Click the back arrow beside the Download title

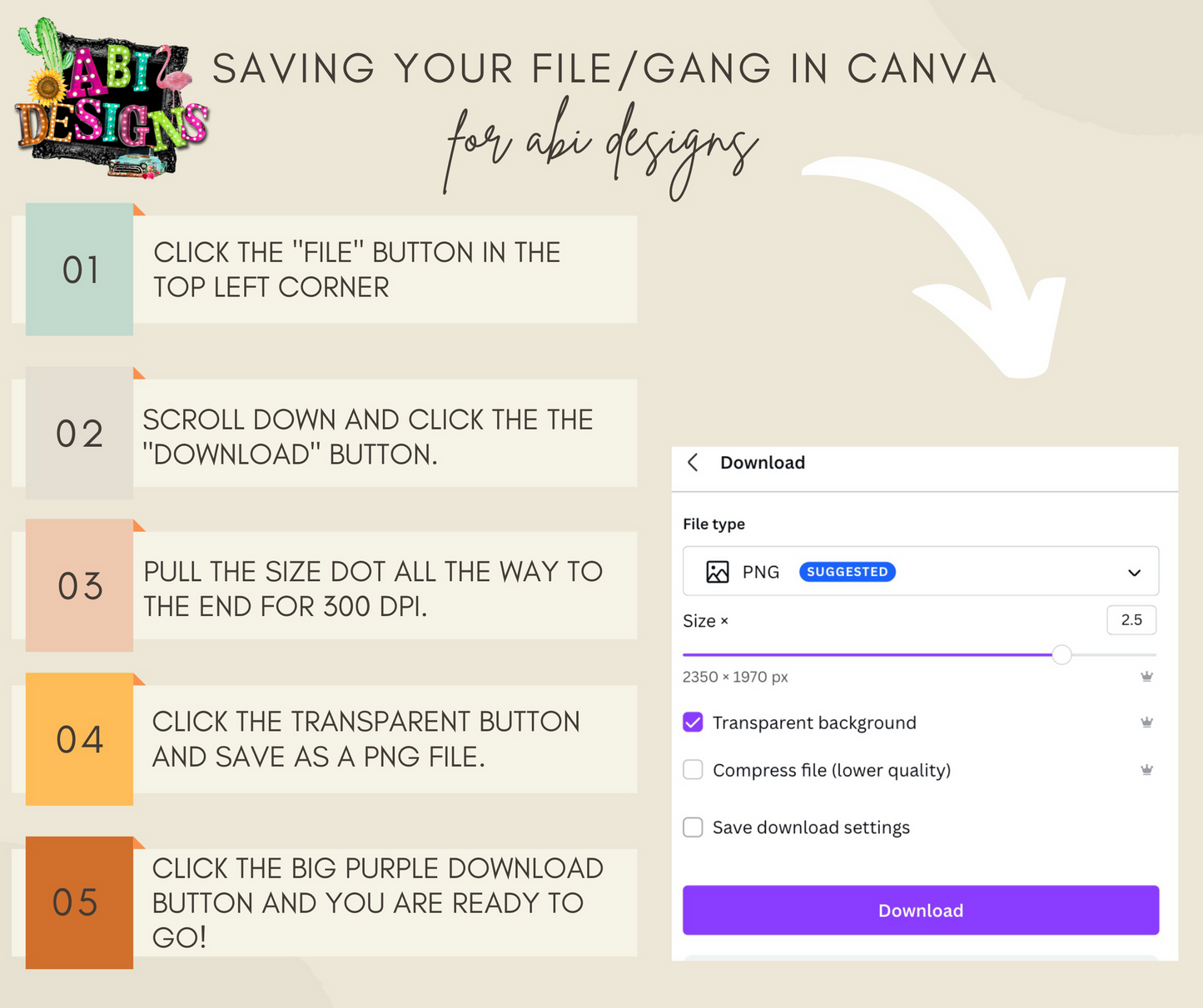pos(693,463)
